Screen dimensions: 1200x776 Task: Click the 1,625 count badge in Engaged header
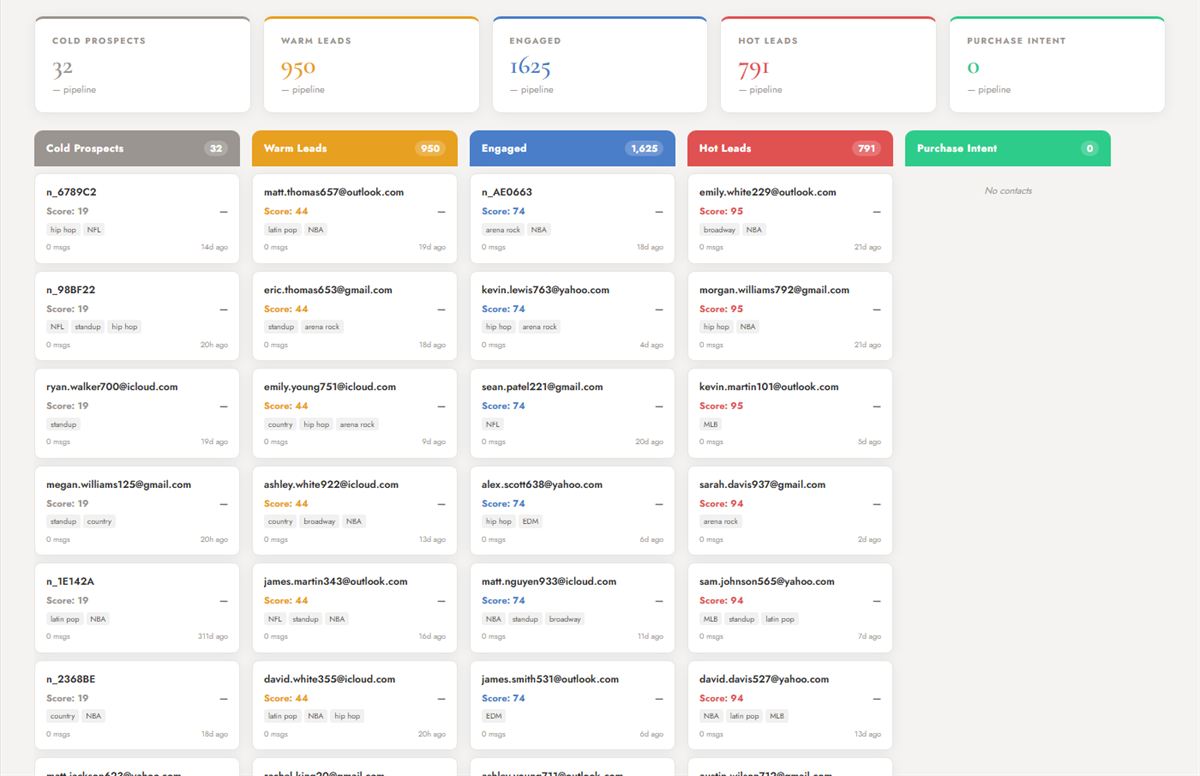coord(644,148)
